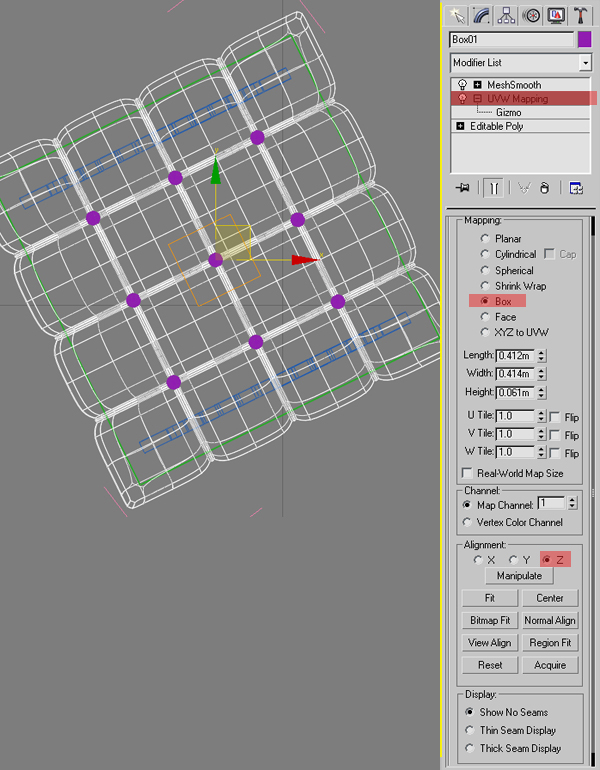The image size is (600, 770).
Task: Select Thin Seam Display option
Action: point(470,730)
